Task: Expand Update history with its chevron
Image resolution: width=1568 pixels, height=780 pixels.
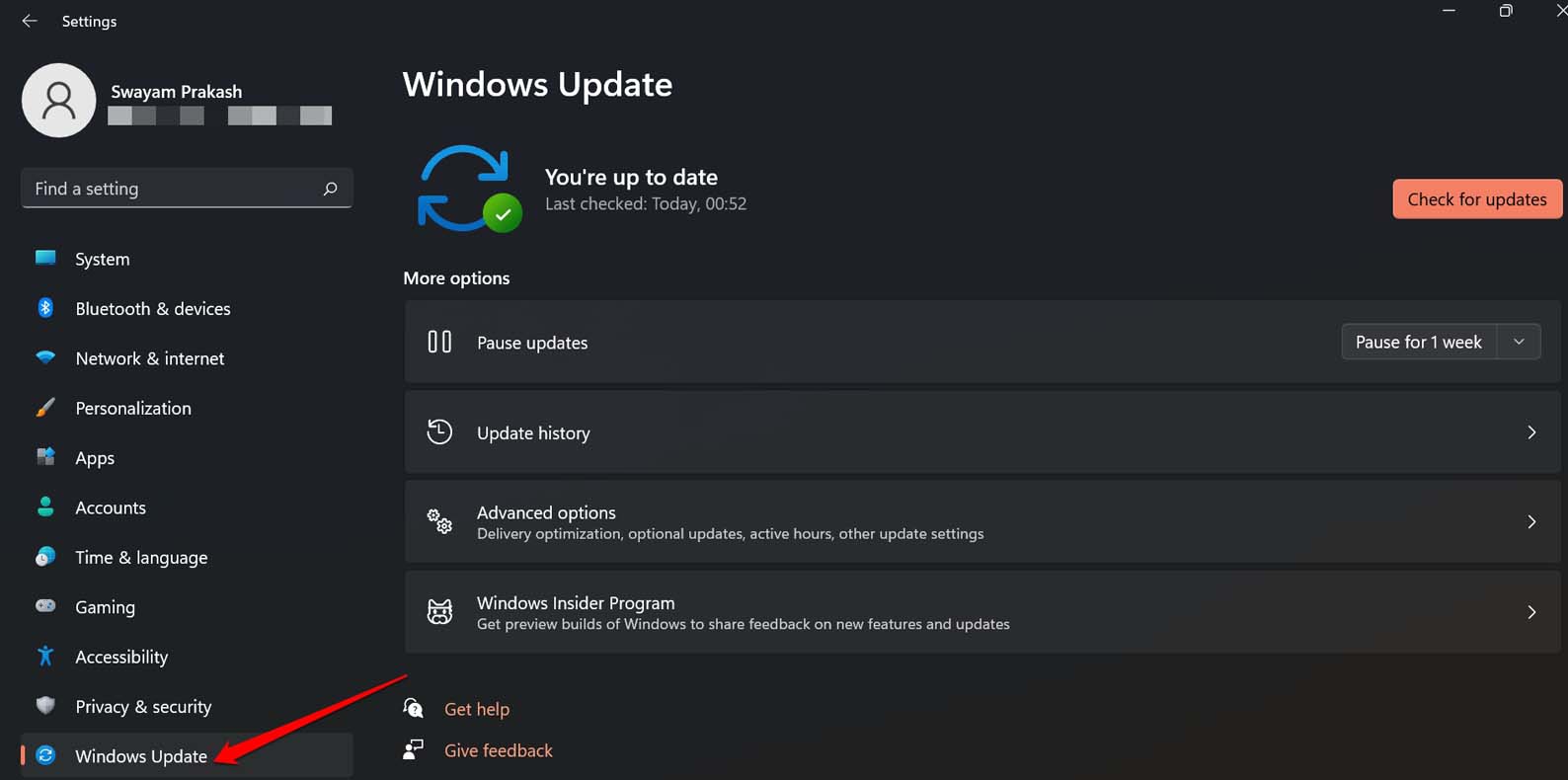Action: [x=1531, y=432]
